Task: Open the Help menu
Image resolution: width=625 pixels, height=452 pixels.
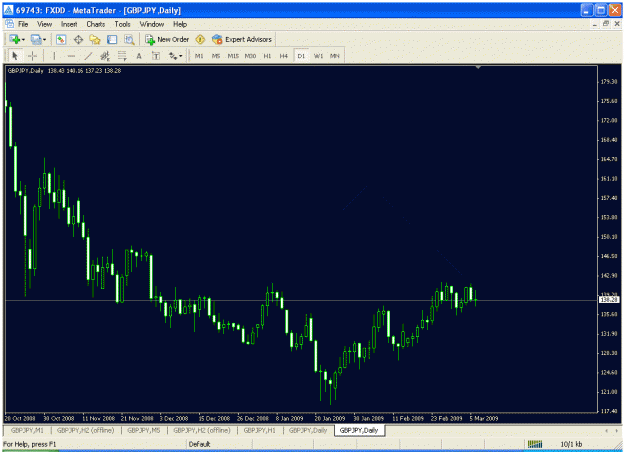Action: pyautogui.click(x=180, y=24)
